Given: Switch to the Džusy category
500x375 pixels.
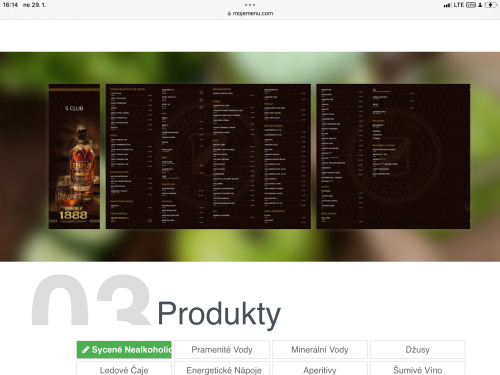Looking at the screenshot, I should pos(418,350).
